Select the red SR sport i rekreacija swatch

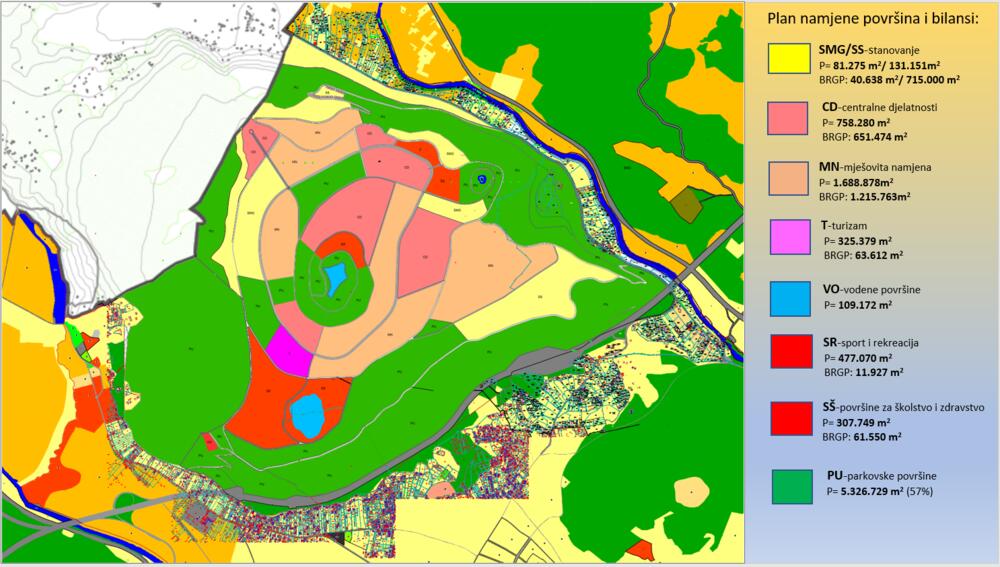[x=789, y=354]
